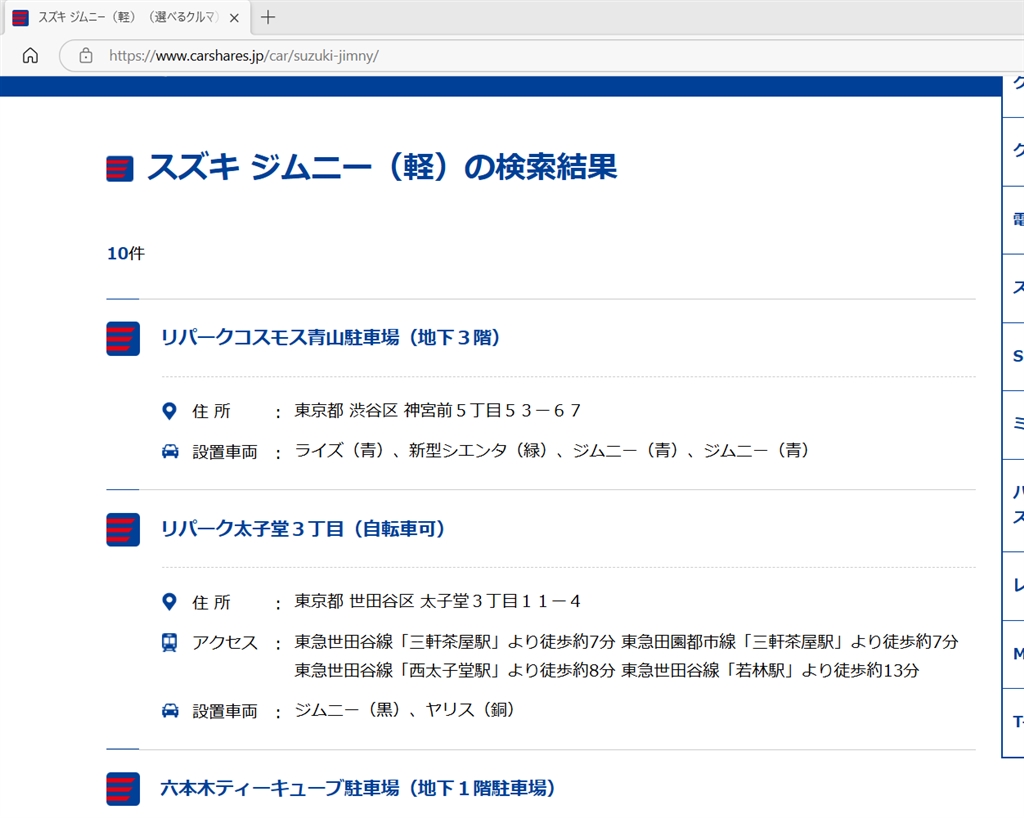Open 六本木ティーキューブ駐車場（地下１階駐車場） link
Image resolution: width=1024 pixels, height=818 pixels.
358,788
